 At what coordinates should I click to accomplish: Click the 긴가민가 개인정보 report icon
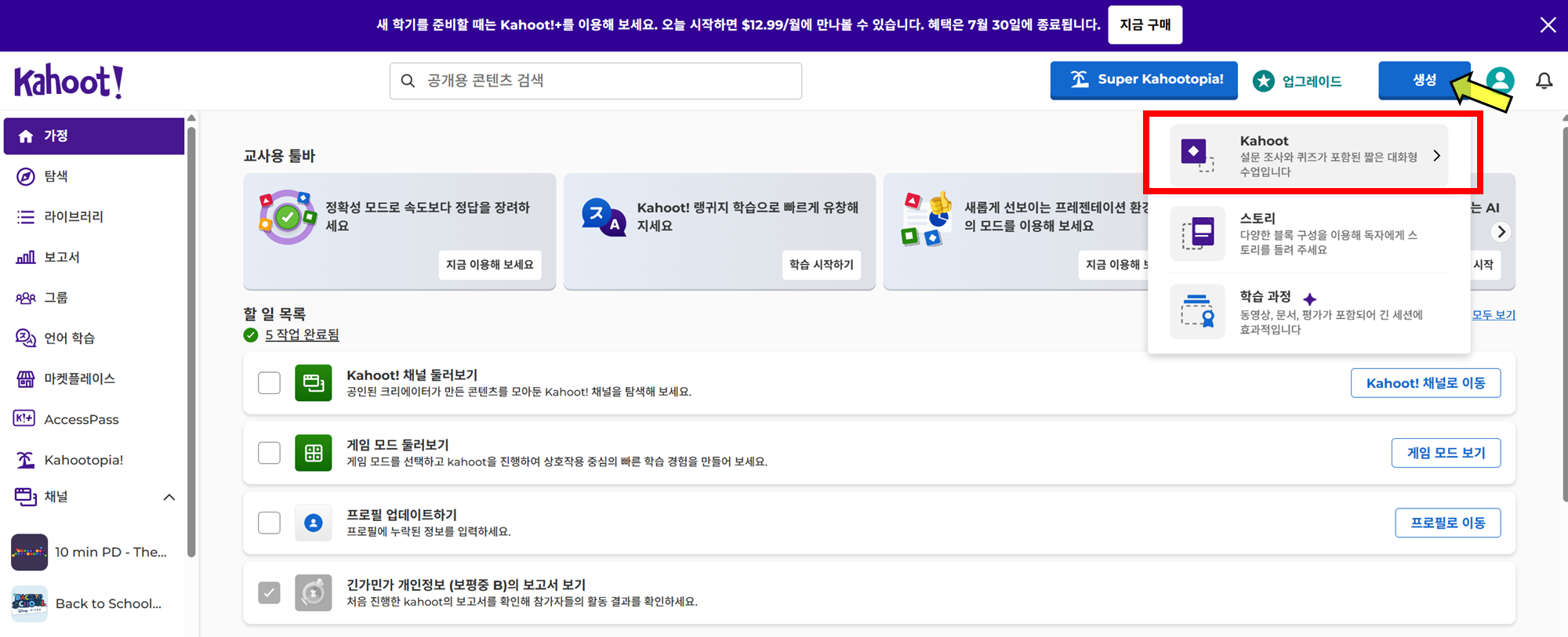pyautogui.click(x=314, y=592)
